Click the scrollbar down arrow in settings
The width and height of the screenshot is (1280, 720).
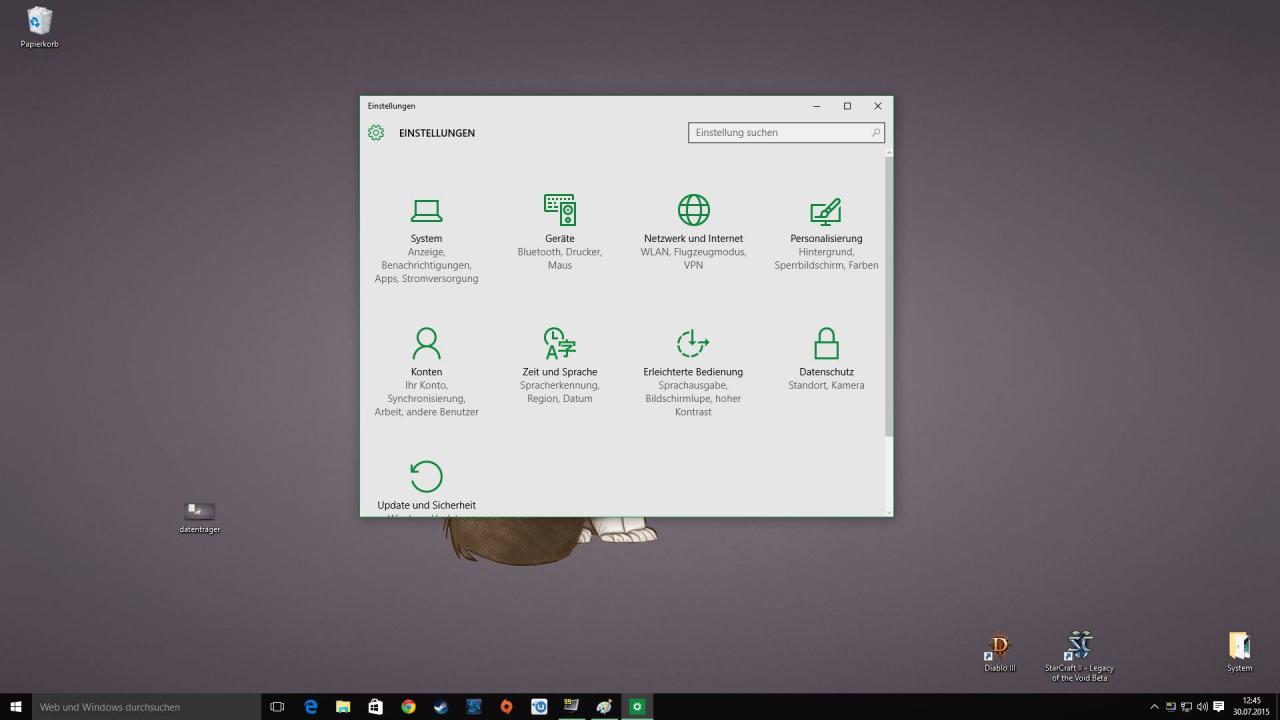[x=888, y=512]
